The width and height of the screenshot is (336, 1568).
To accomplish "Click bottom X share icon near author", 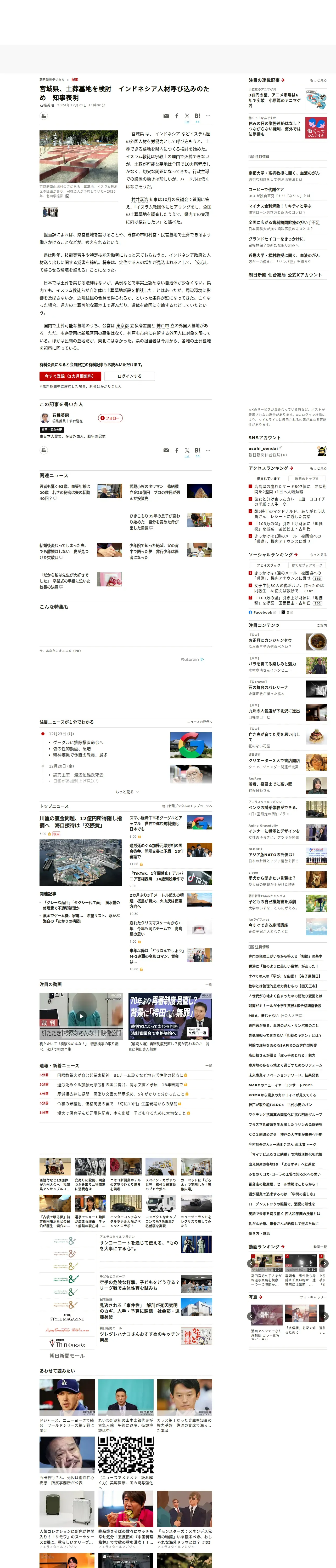I will (187, 451).
